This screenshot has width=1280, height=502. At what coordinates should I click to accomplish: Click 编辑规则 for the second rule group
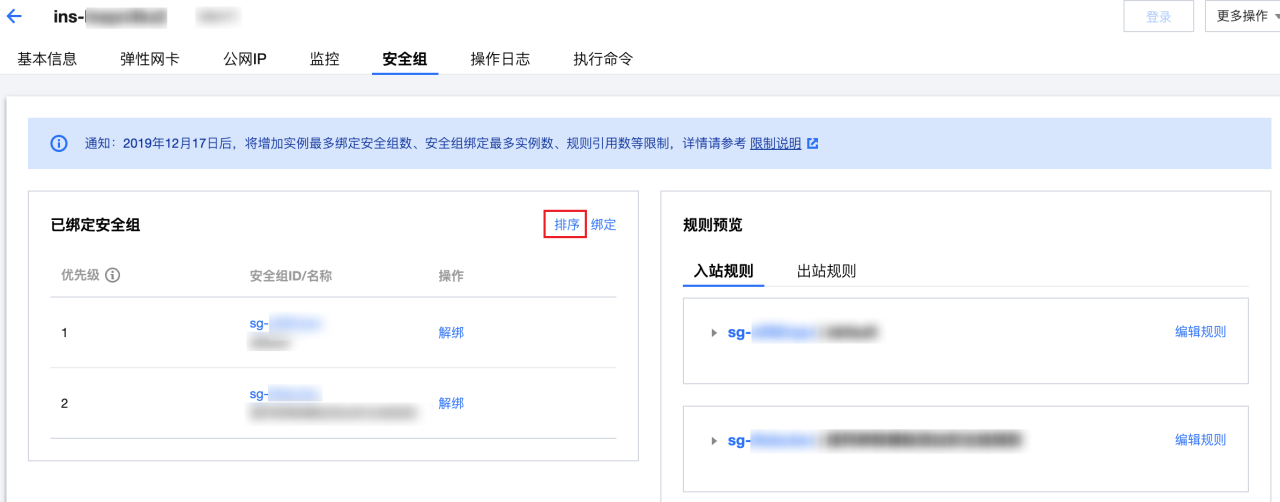1200,440
